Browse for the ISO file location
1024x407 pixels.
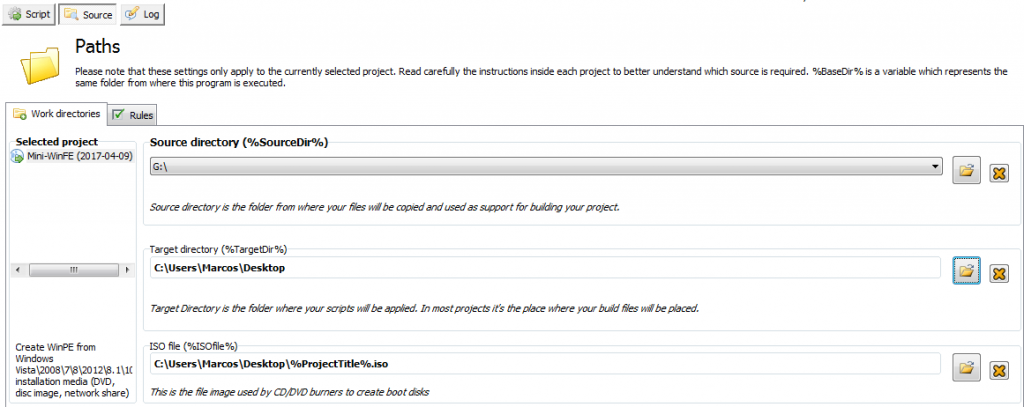[x=965, y=369]
